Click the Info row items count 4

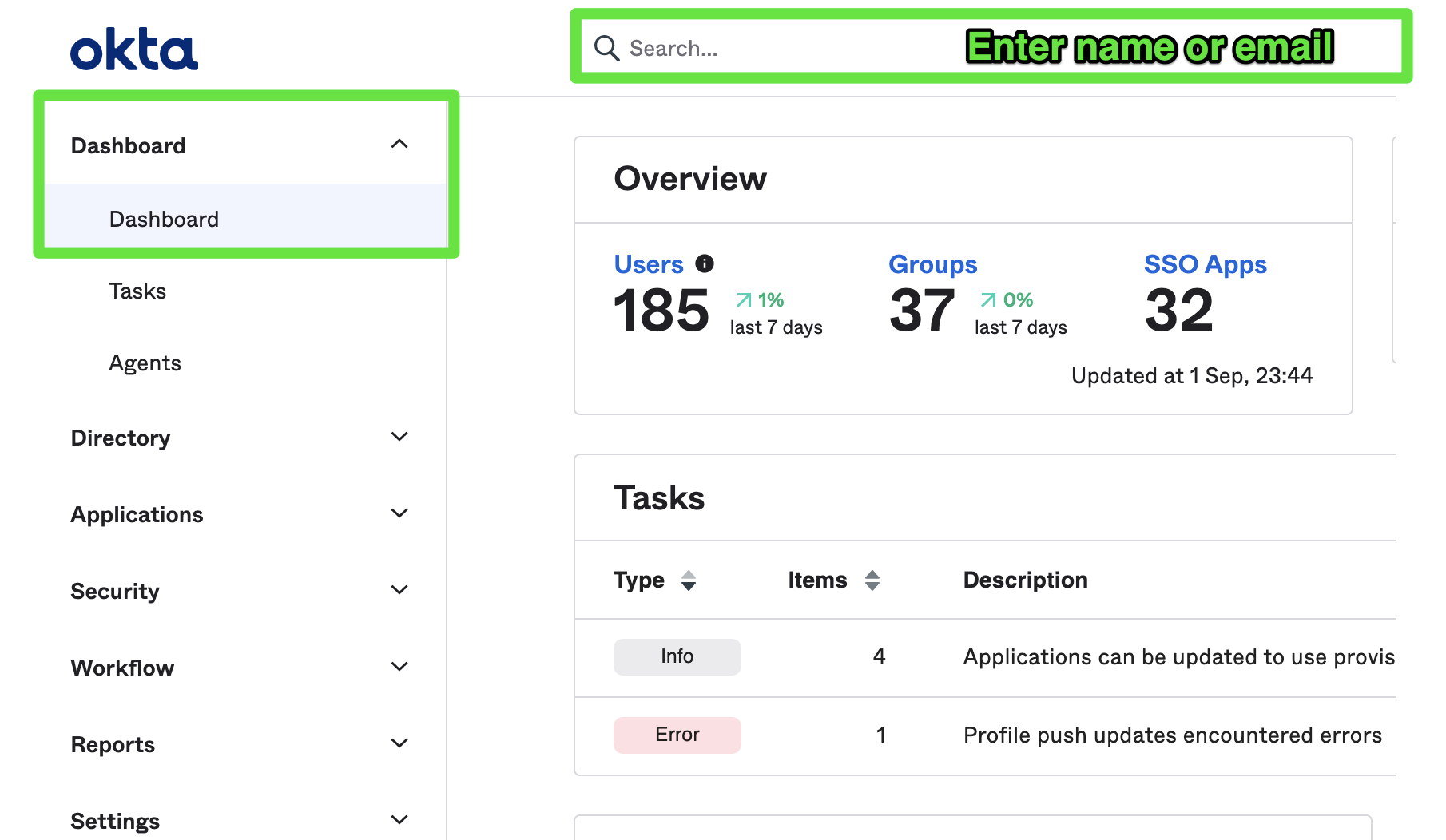click(x=880, y=657)
